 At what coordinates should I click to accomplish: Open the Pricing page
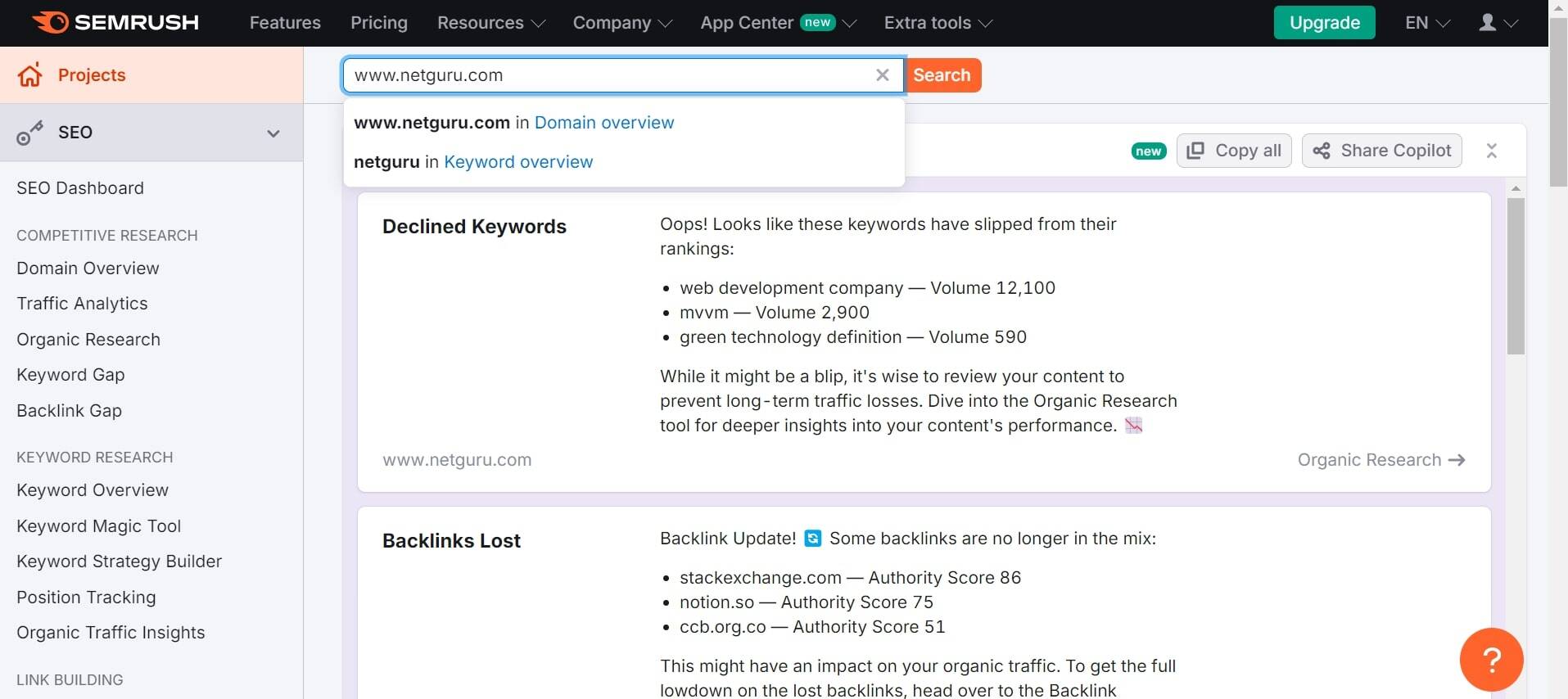[x=378, y=23]
